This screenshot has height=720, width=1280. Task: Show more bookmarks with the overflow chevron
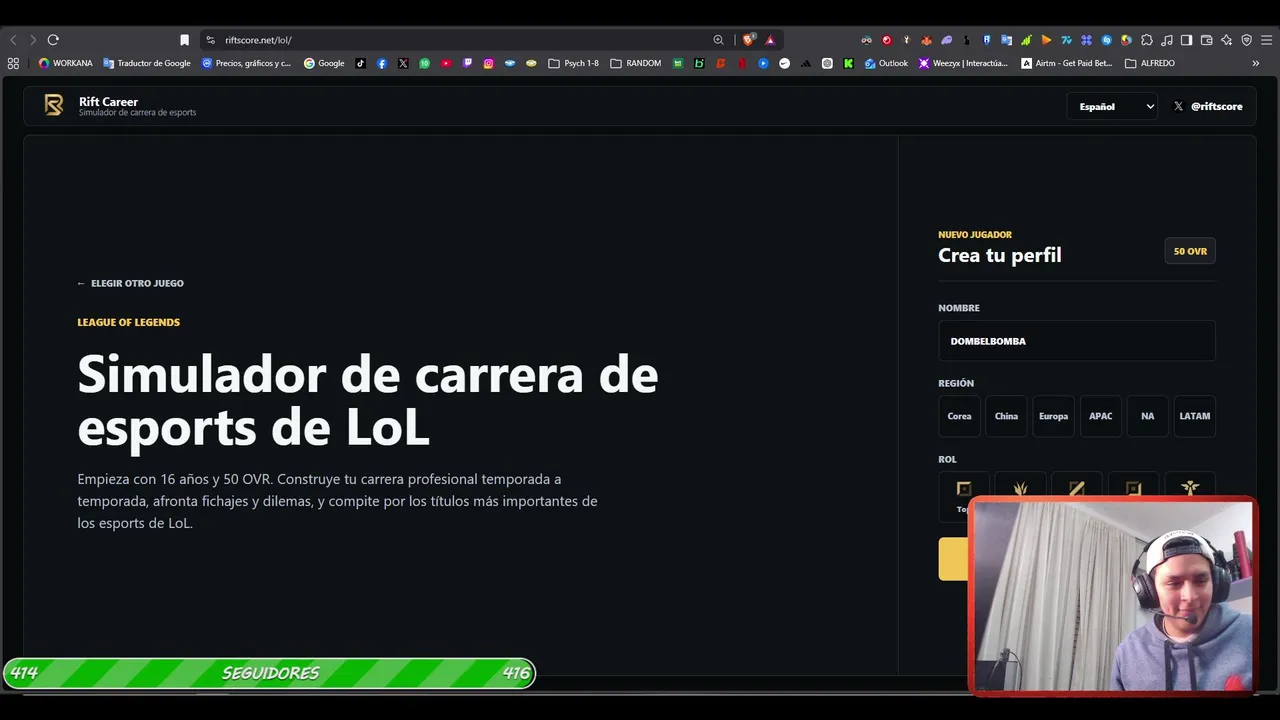1256,63
